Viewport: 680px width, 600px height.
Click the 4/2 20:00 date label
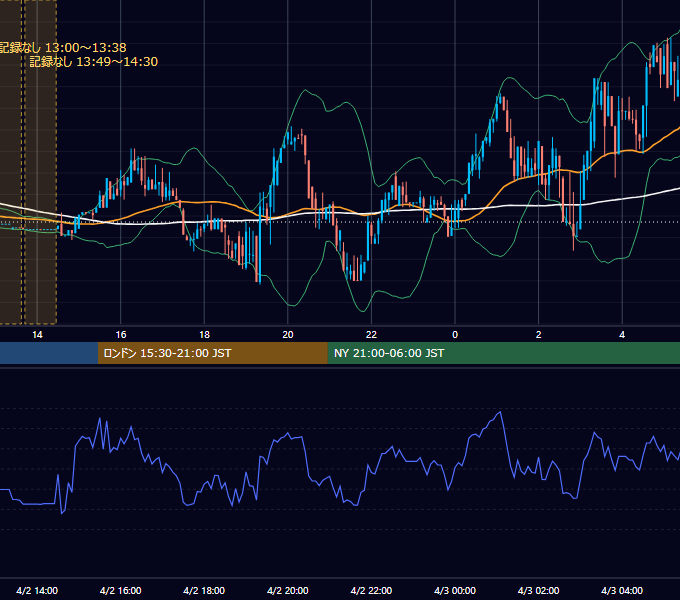(288, 590)
